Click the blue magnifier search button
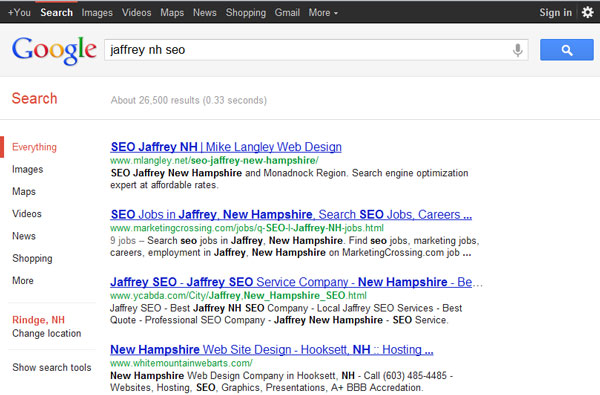 click(567, 50)
